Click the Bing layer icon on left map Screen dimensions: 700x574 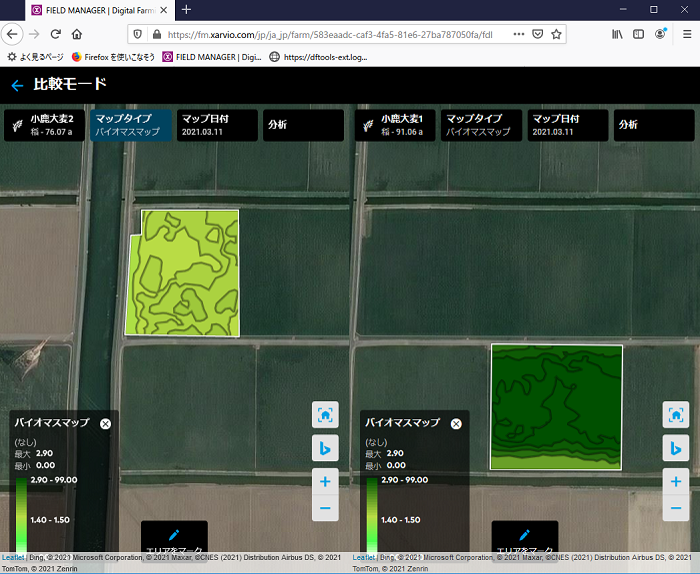[x=325, y=448]
